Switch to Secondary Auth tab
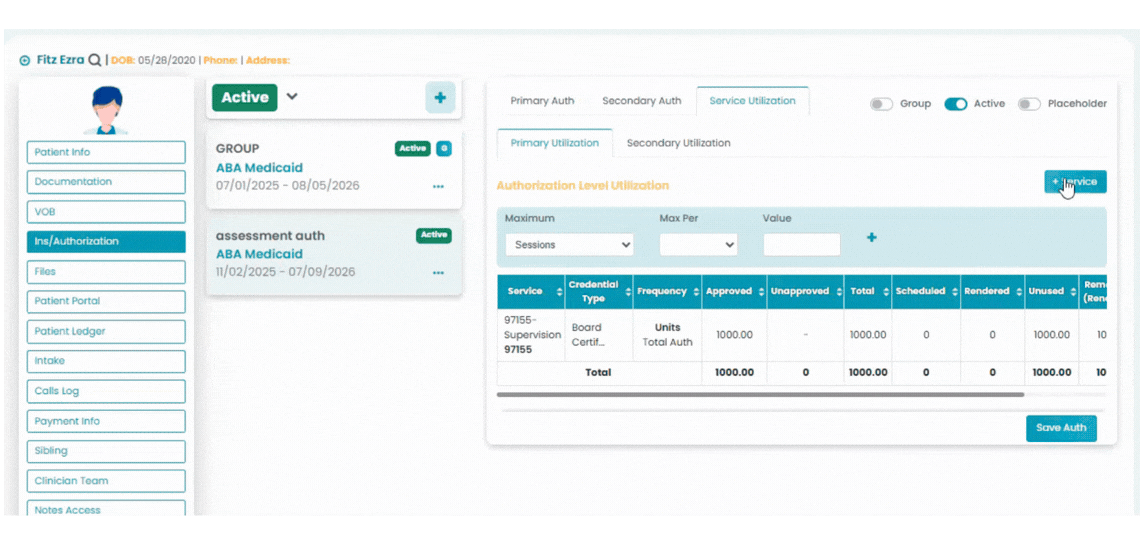 click(x=641, y=101)
